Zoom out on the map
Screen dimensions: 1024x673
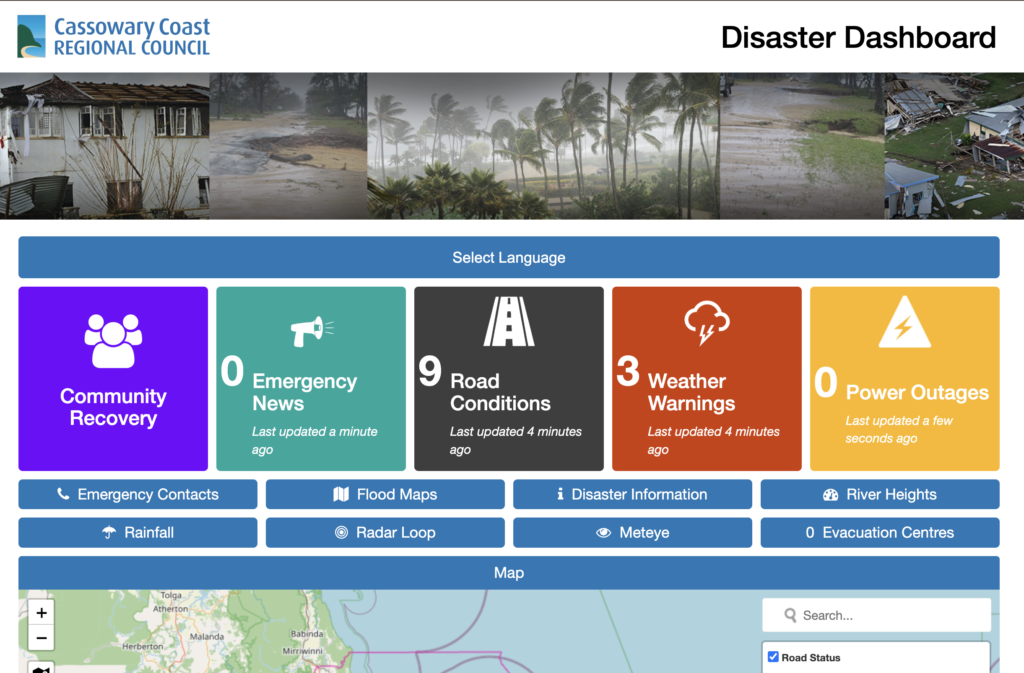41,638
